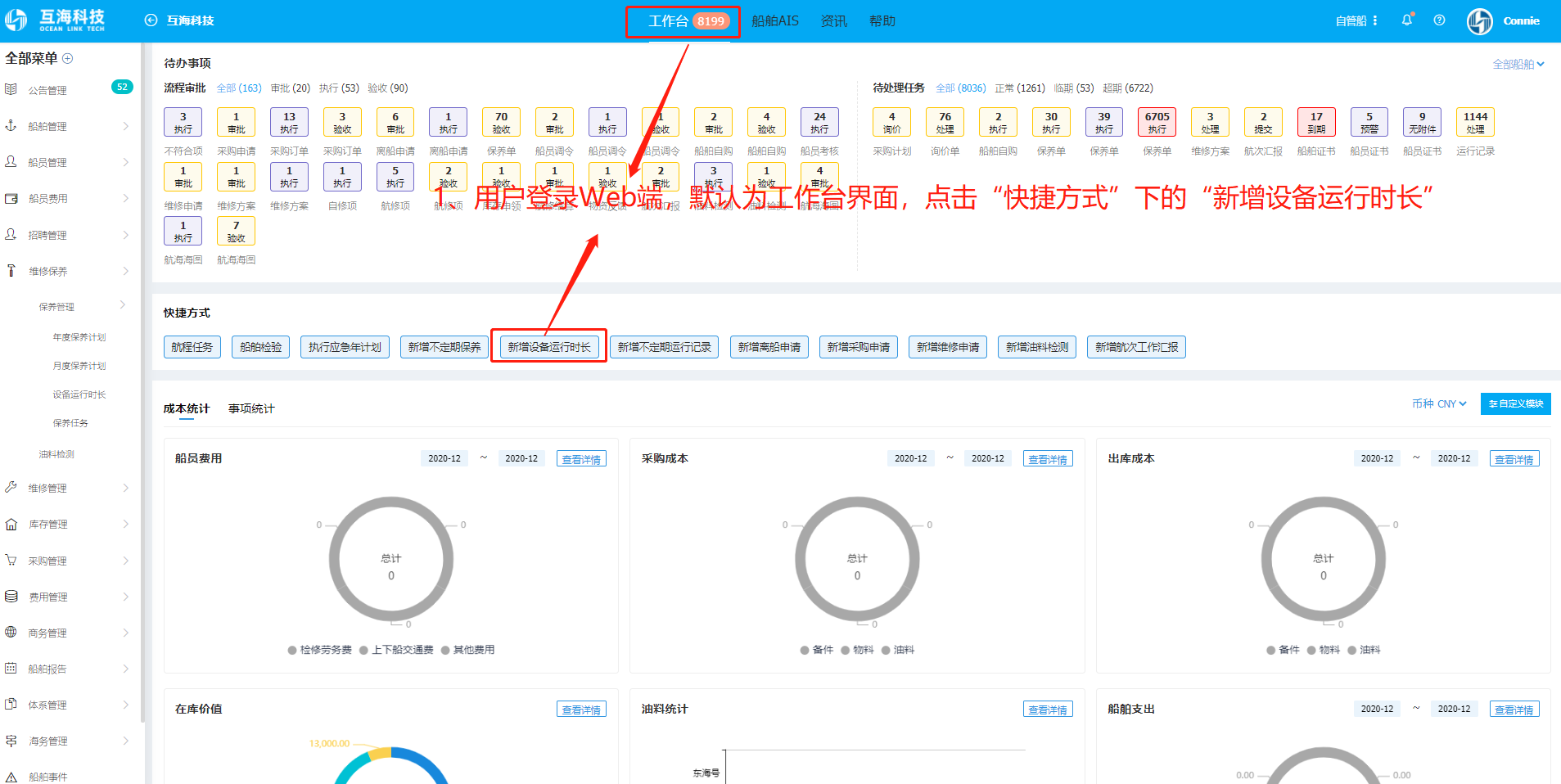This screenshot has width=1561, height=784.
Task: Click the 维修管理 wrench icon
Action: [11, 488]
